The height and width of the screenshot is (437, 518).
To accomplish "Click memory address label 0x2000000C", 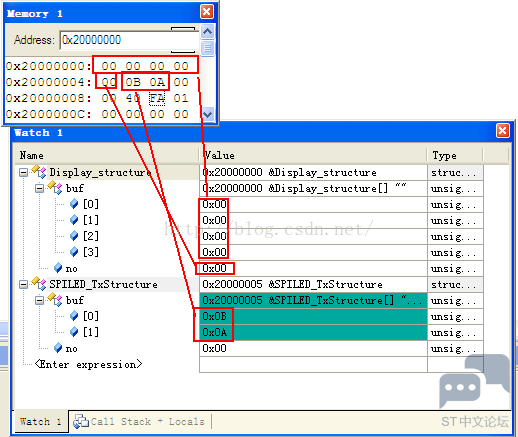I will [49, 114].
